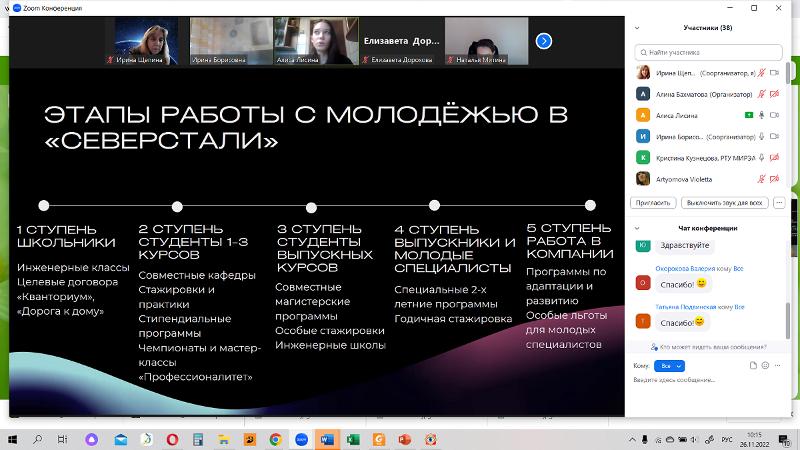Open PowerPoint from the taskbar

tap(405, 439)
